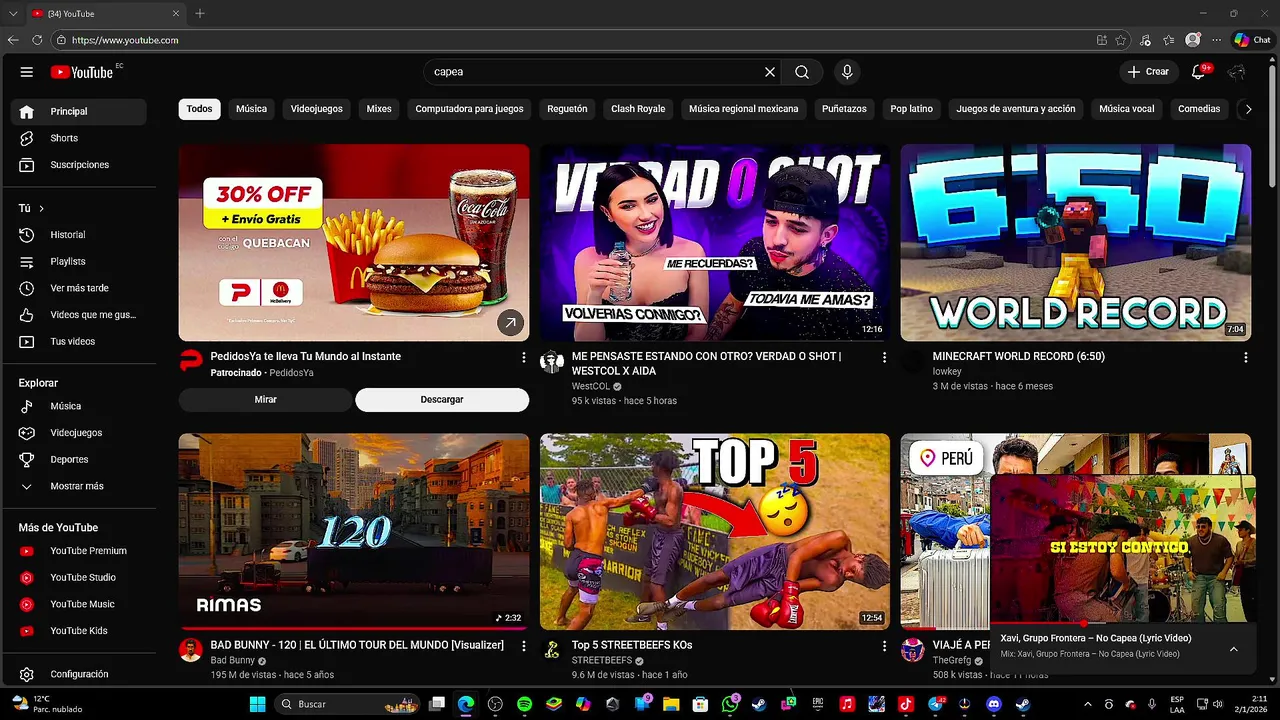Viewport: 1280px width, 720px height.
Task: Select the Comedias filter chip
Action: [x=1199, y=109]
